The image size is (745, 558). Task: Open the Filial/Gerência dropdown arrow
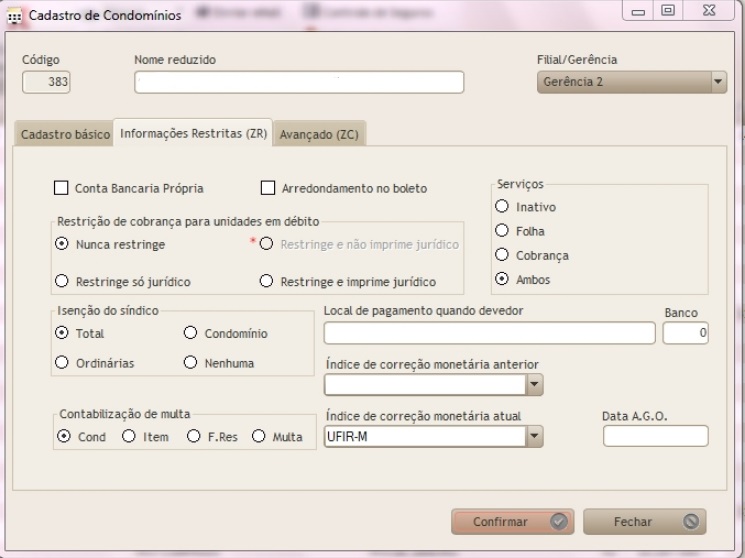[718, 82]
